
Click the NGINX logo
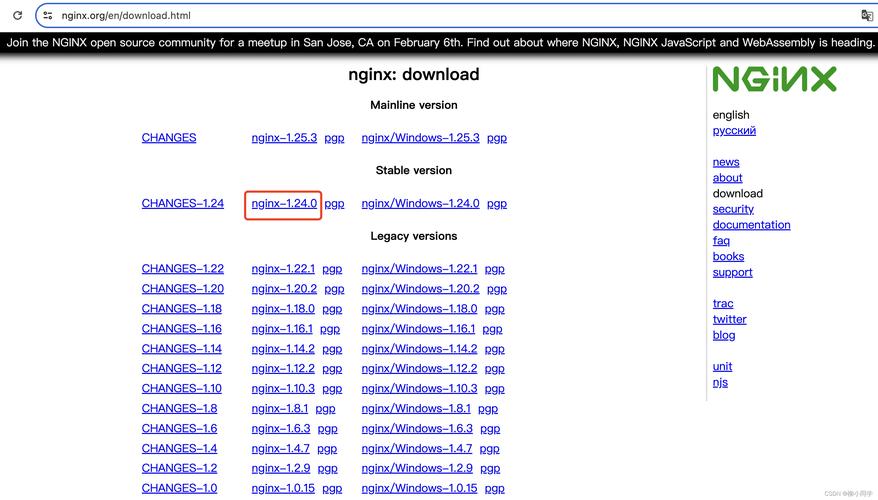774,79
